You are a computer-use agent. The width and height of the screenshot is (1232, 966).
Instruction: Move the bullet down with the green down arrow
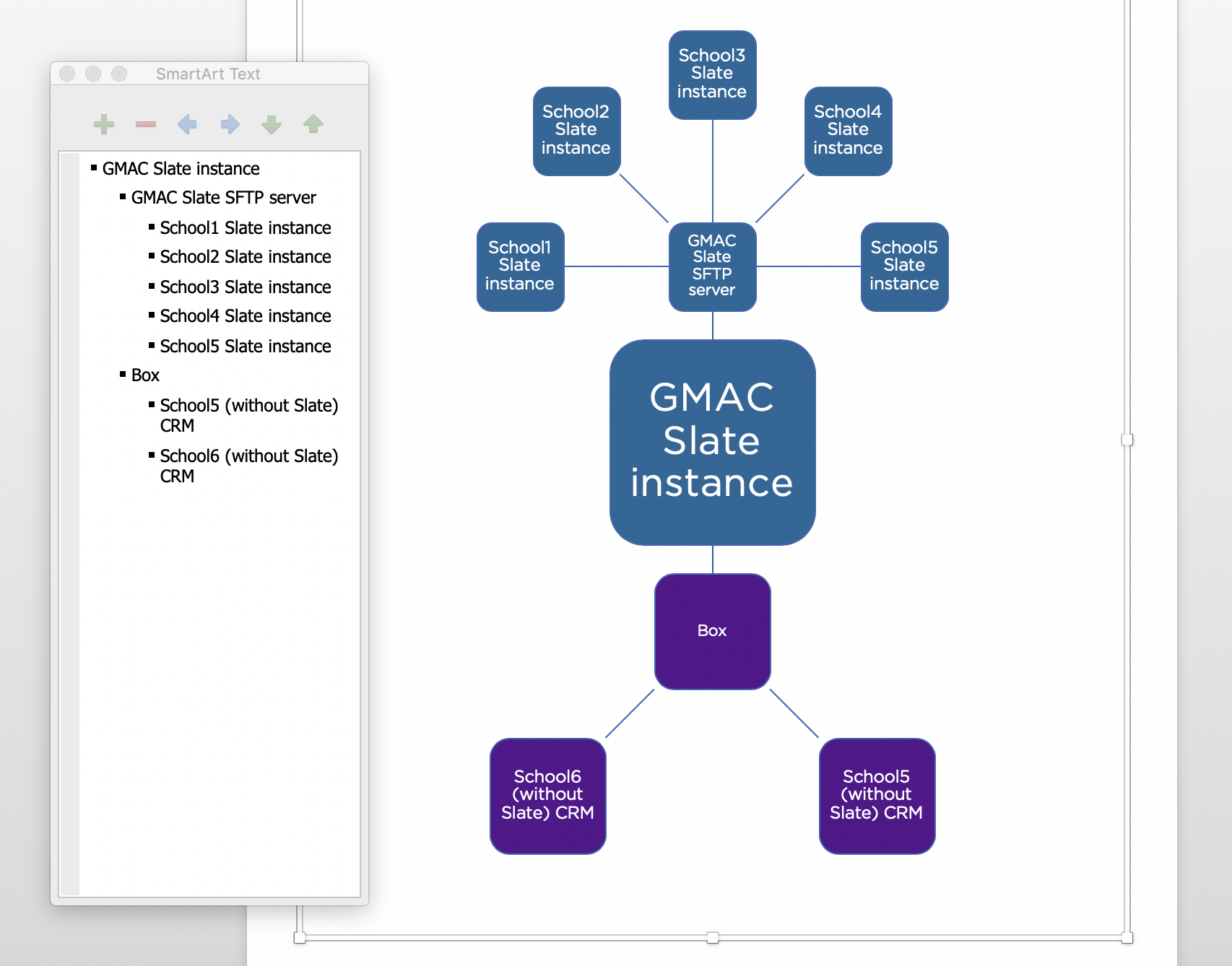pyautogui.click(x=272, y=124)
